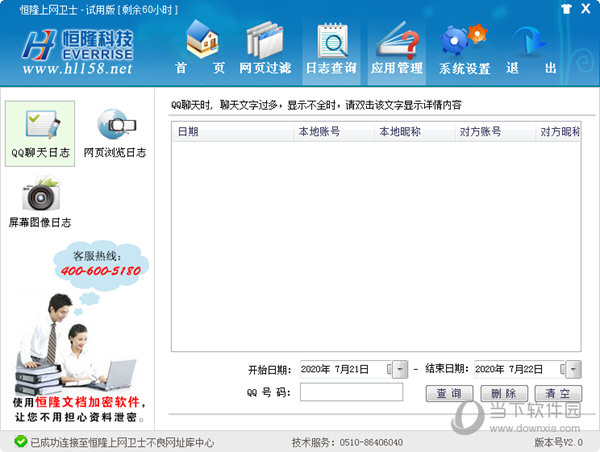
Task: Focus the QQ号码 input box
Action: [x=351, y=392]
